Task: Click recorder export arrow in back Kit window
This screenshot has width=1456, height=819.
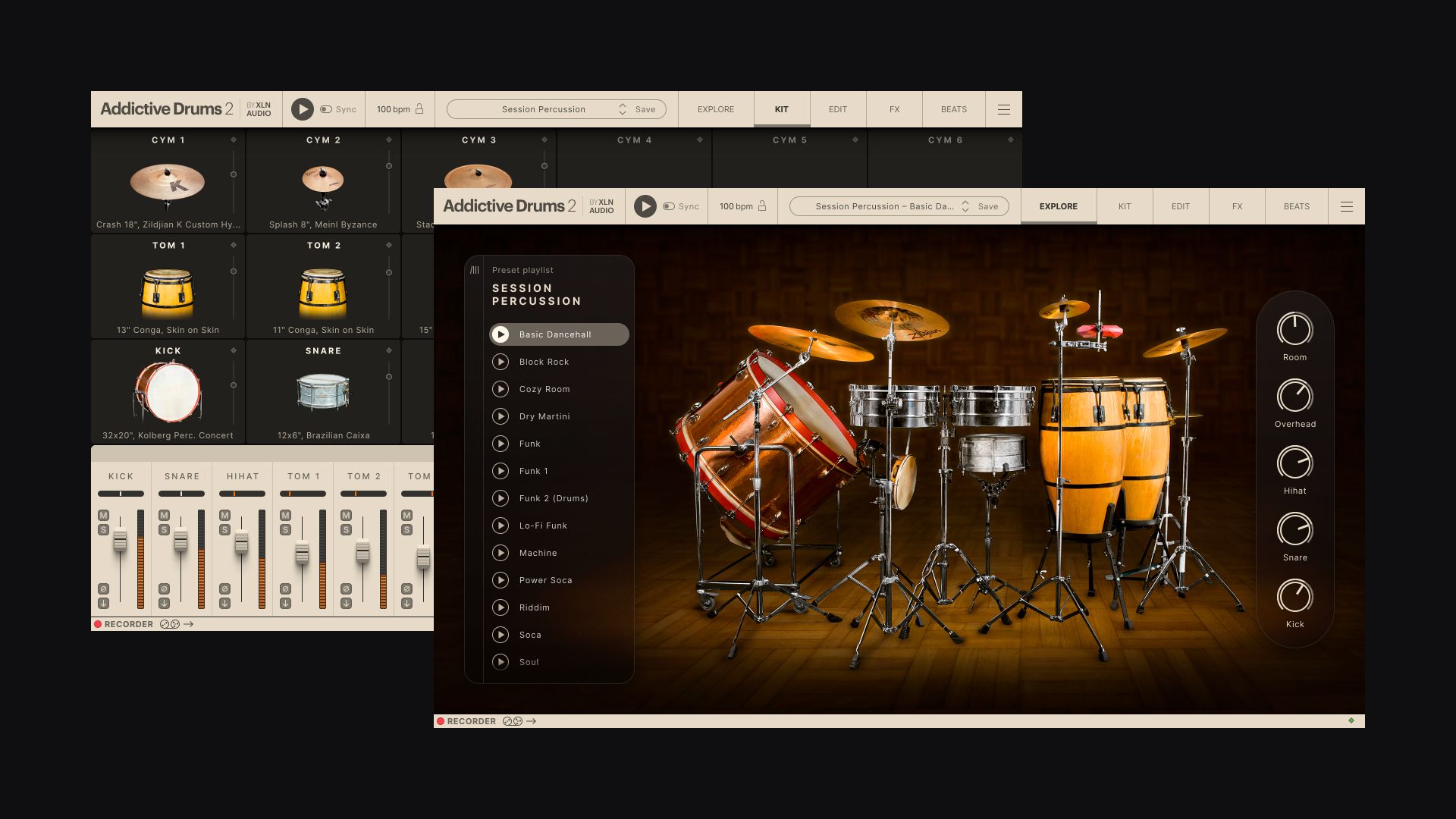Action: 189,624
